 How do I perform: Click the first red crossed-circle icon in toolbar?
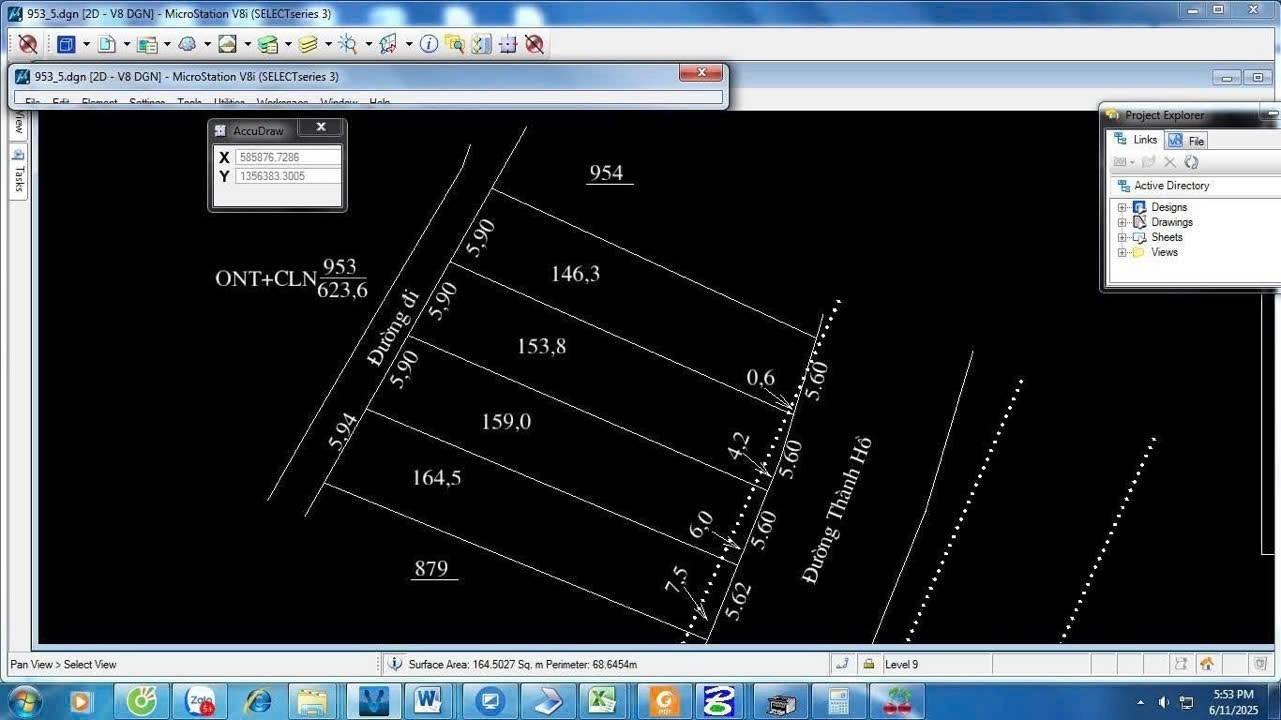coord(28,44)
